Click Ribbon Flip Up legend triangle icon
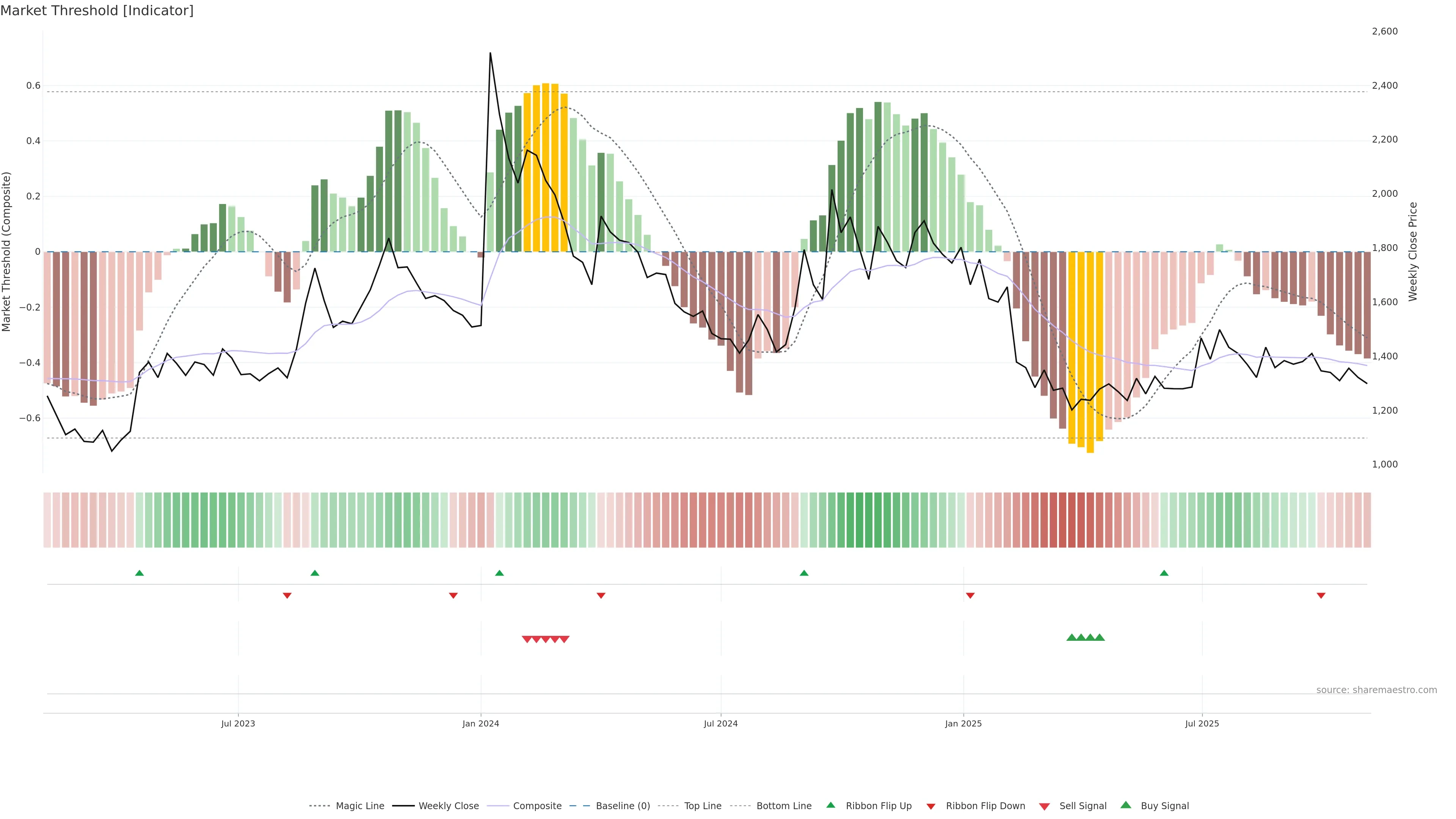The image size is (1456, 819). [x=830, y=805]
